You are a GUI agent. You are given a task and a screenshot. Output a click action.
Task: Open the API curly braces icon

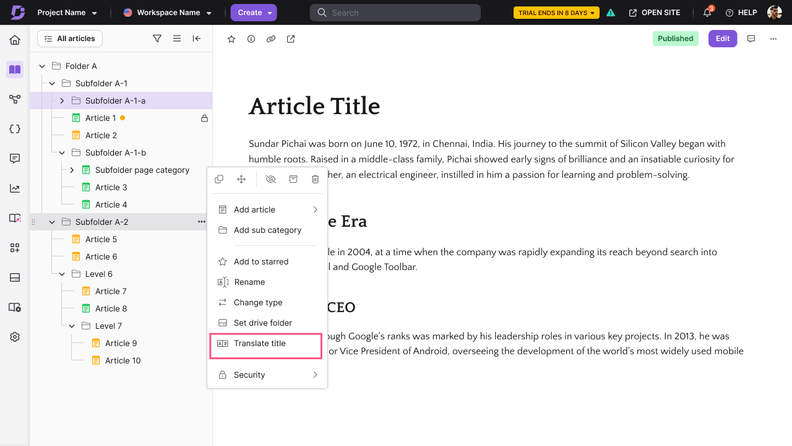point(15,129)
